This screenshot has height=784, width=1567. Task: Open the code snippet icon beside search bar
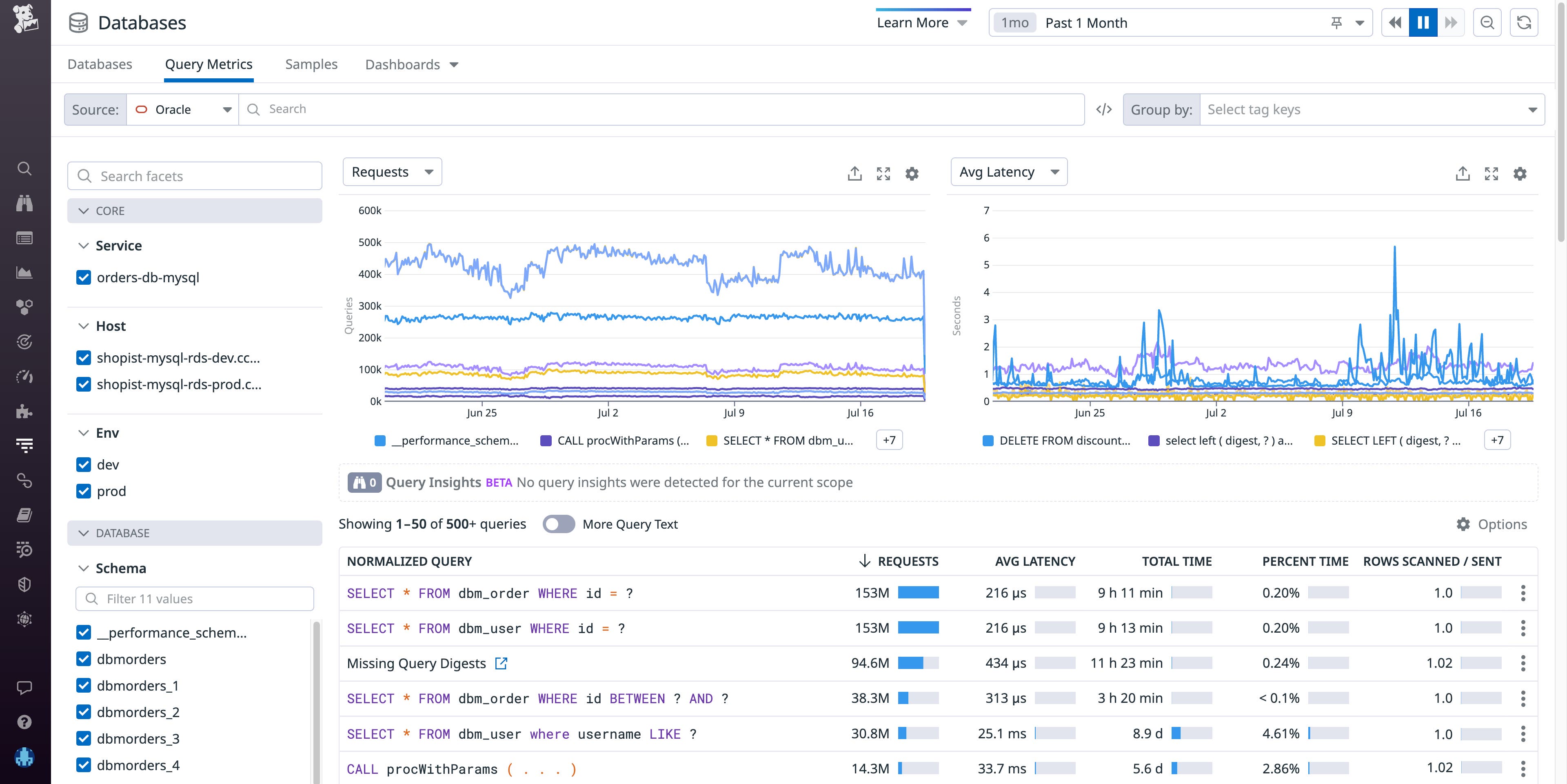(1103, 109)
